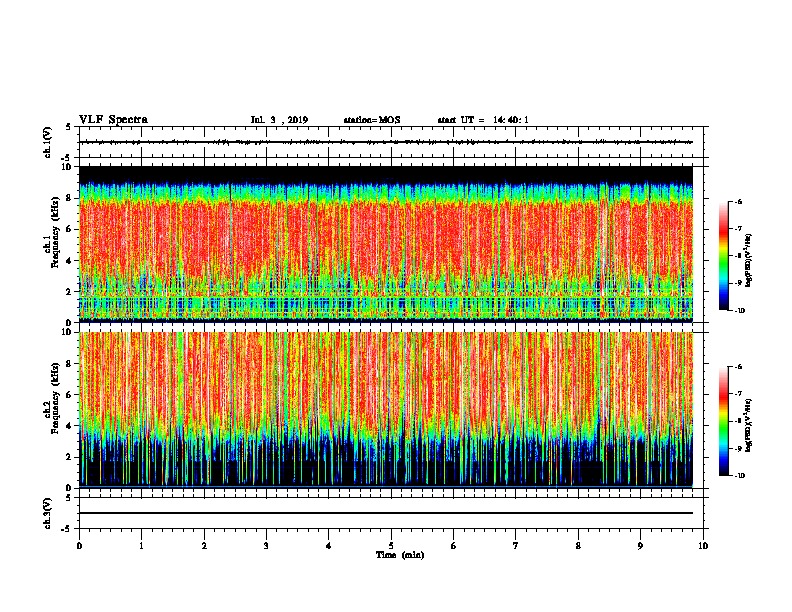Click time axis tick label "2"
Image resolution: width=792 pixels, height=612 pixels.
click(x=204, y=546)
